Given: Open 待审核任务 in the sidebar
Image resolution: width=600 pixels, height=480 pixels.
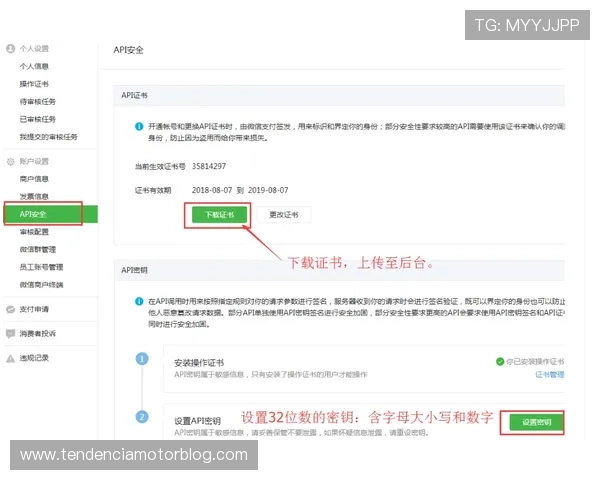Looking at the screenshot, I should coord(38,101).
